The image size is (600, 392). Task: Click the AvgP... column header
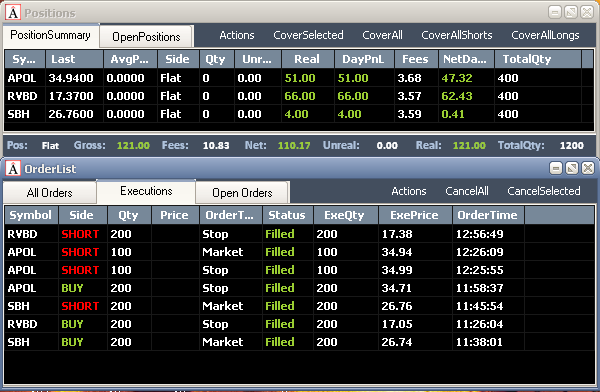(x=130, y=59)
